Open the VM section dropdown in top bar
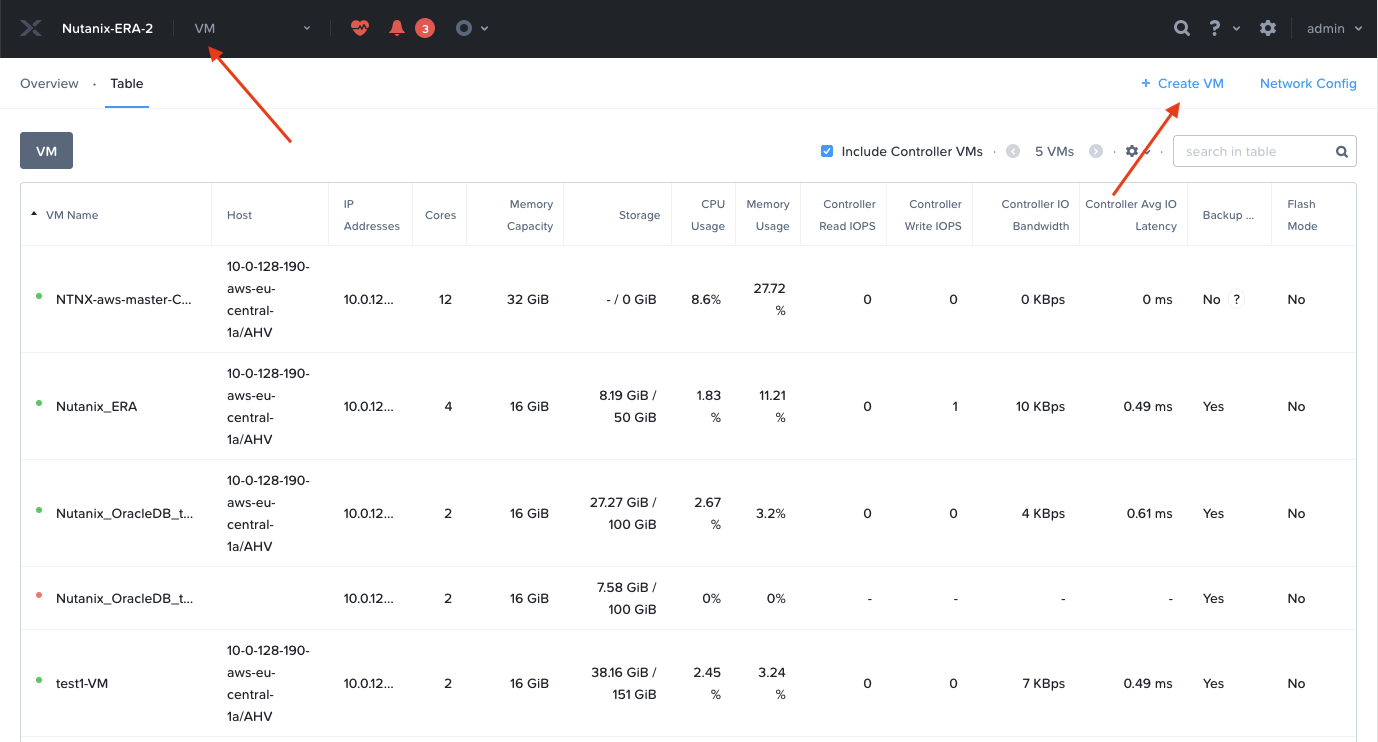Viewport: 1378px width, 742px height. tap(253, 28)
